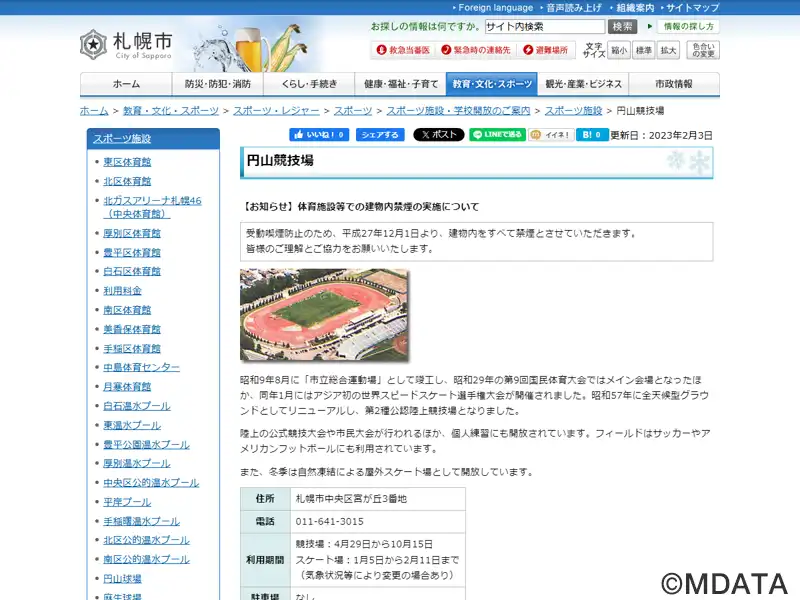Open 北区体育館 sidebar link
Screen dimensions: 800x600
tap(127, 182)
